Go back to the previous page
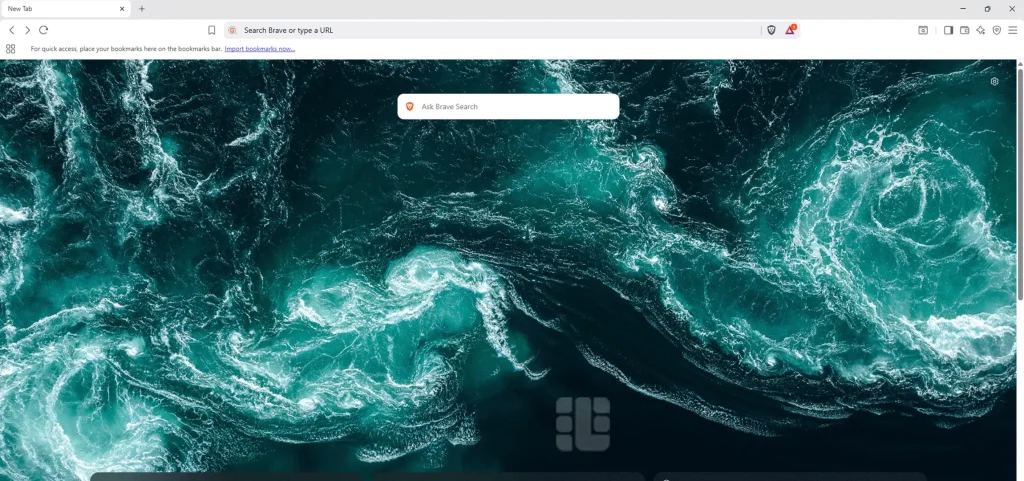The height and width of the screenshot is (481, 1024). click(12, 30)
